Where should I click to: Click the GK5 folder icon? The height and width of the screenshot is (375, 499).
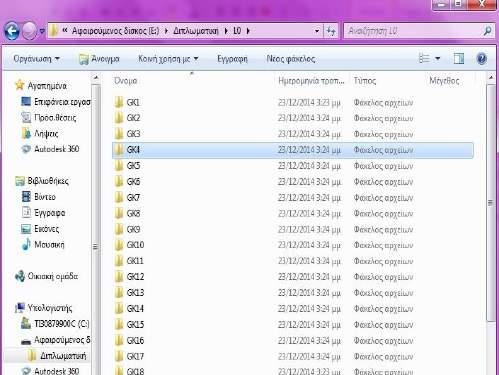pos(119,166)
